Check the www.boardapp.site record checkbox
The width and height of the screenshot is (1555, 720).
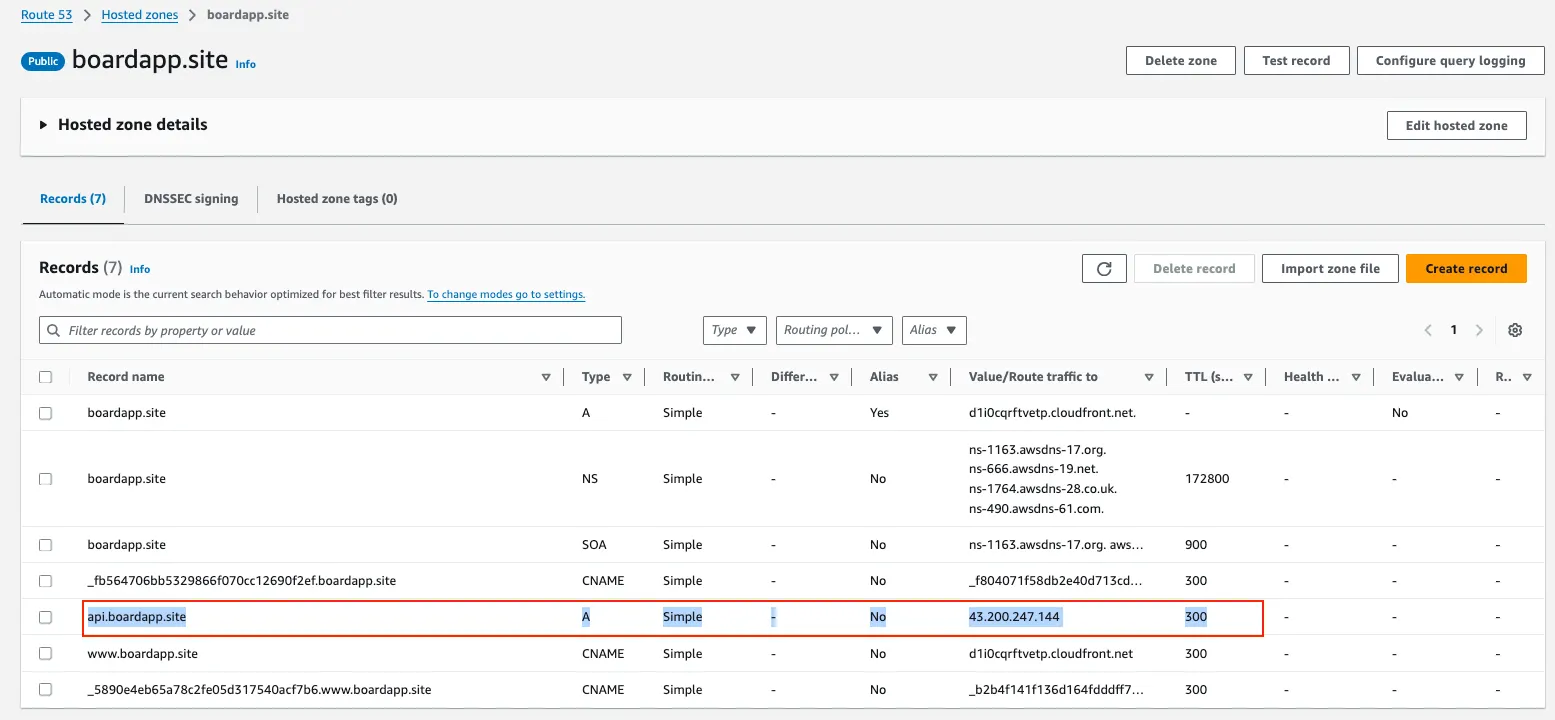click(45, 653)
